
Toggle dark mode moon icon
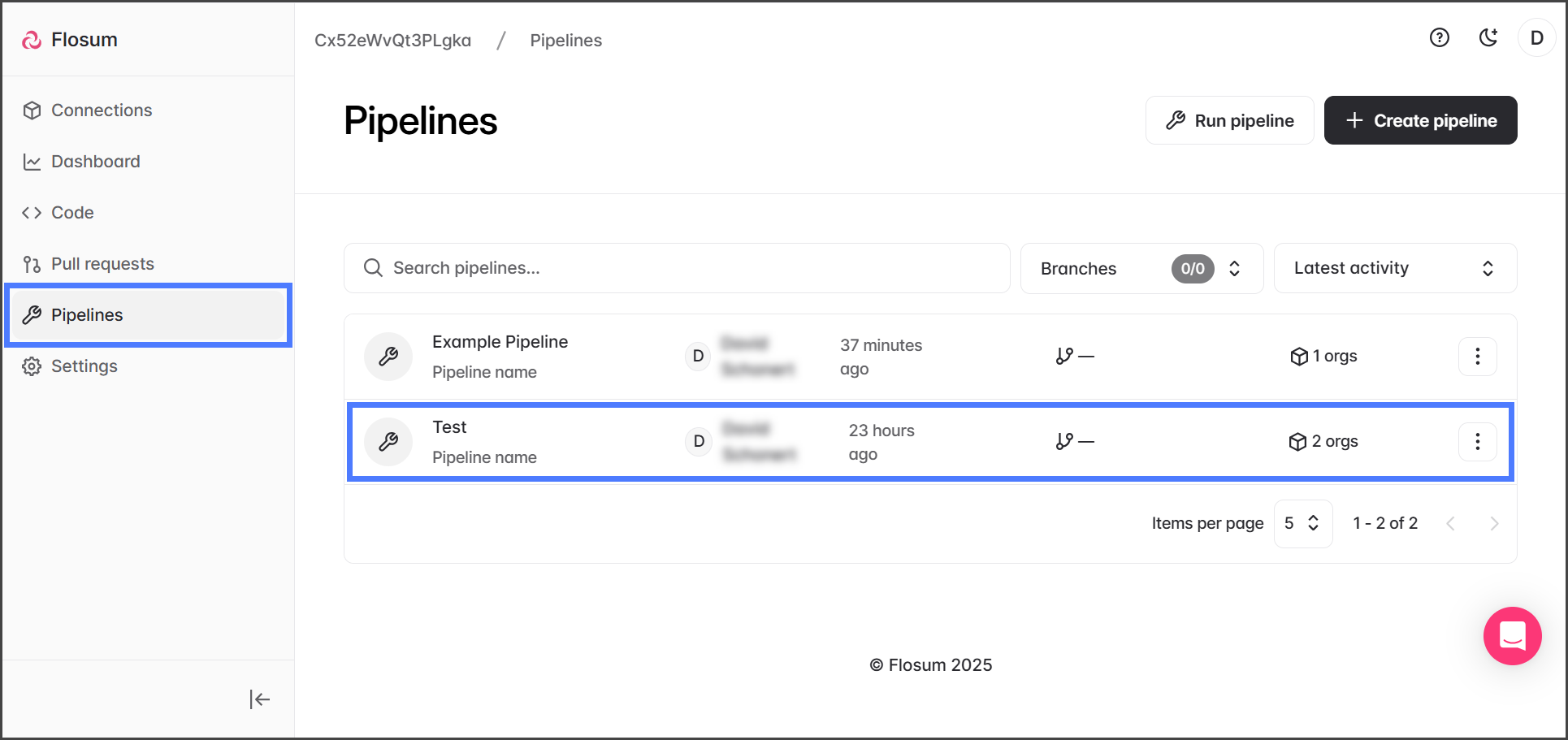(x=1488, y=38)
